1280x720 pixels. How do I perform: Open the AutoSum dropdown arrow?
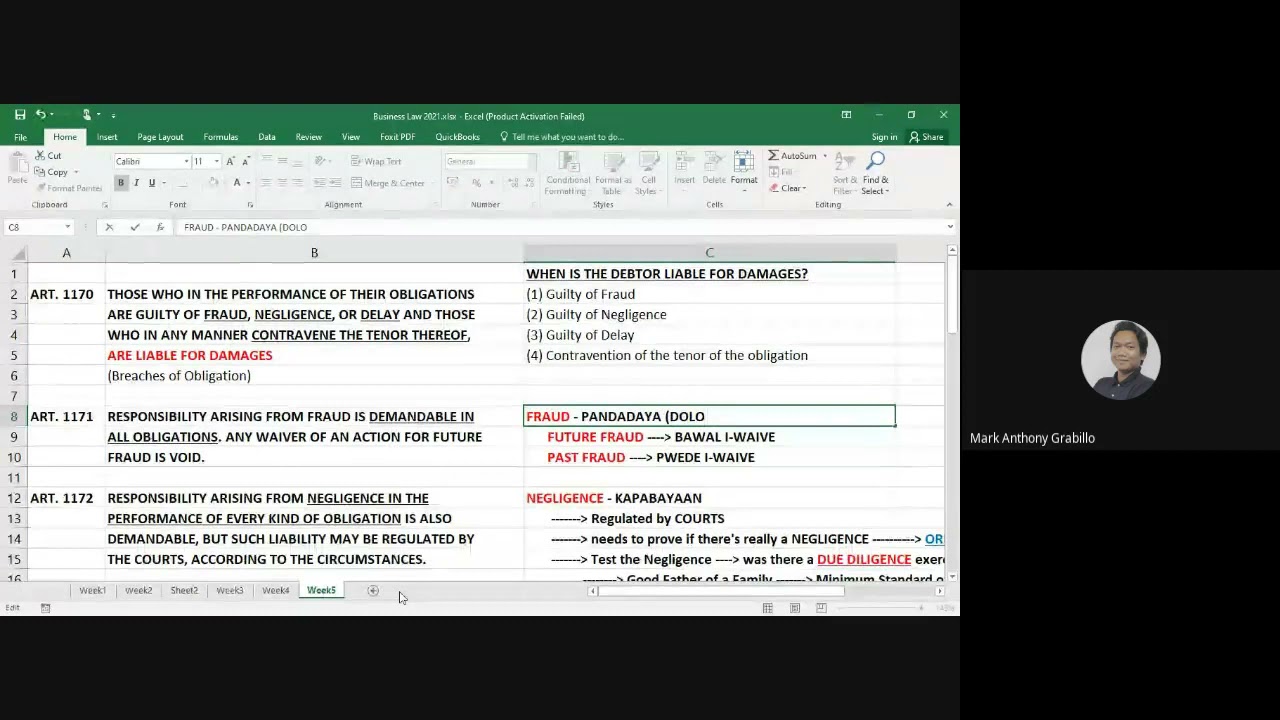[x=825, y=156]
